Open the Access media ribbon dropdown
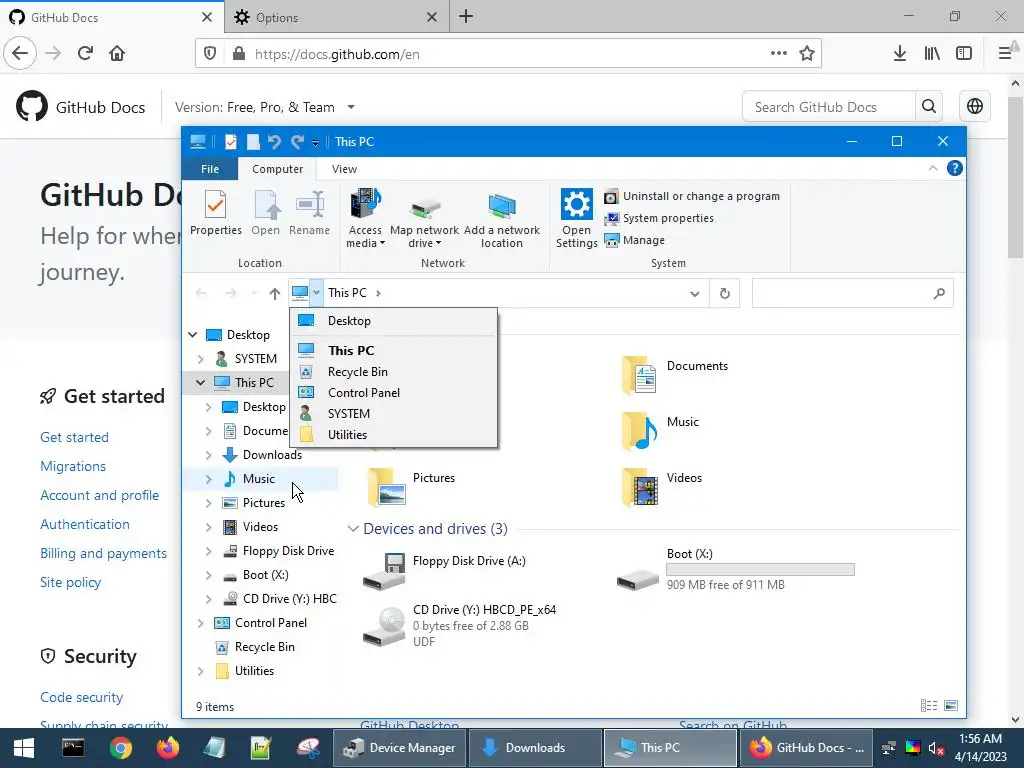The image size is (1024, 768). (365, 219)
